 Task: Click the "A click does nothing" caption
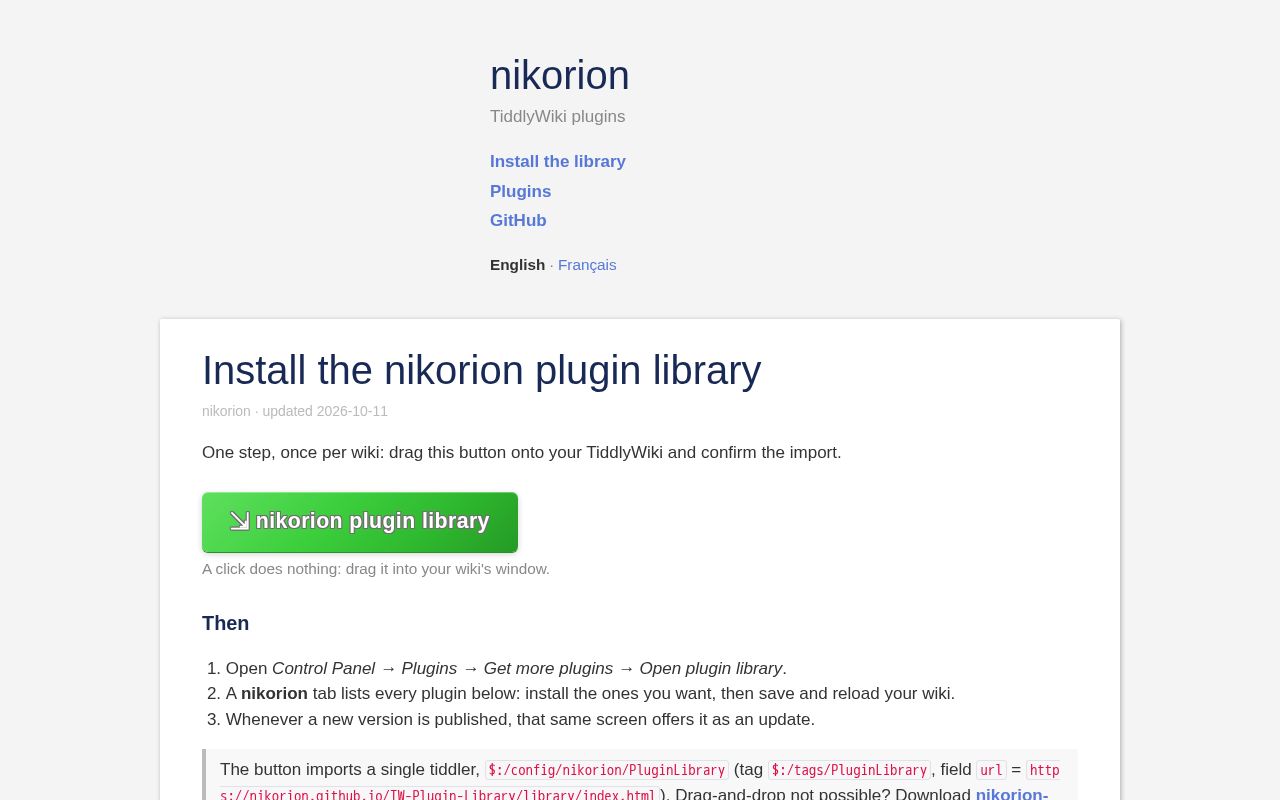pos(376,569)
